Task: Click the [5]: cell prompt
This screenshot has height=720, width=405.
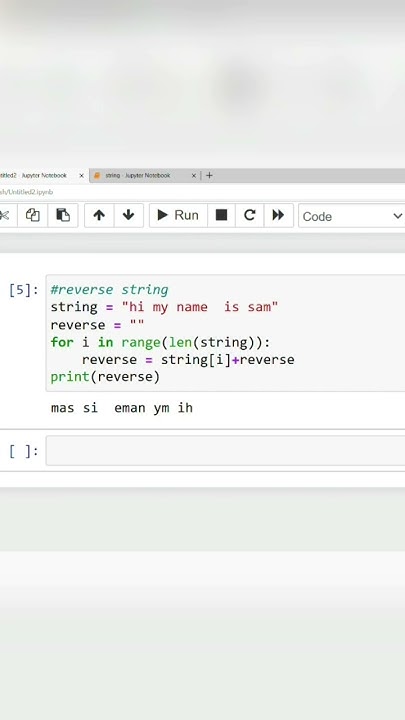Action: click(24, 290)
